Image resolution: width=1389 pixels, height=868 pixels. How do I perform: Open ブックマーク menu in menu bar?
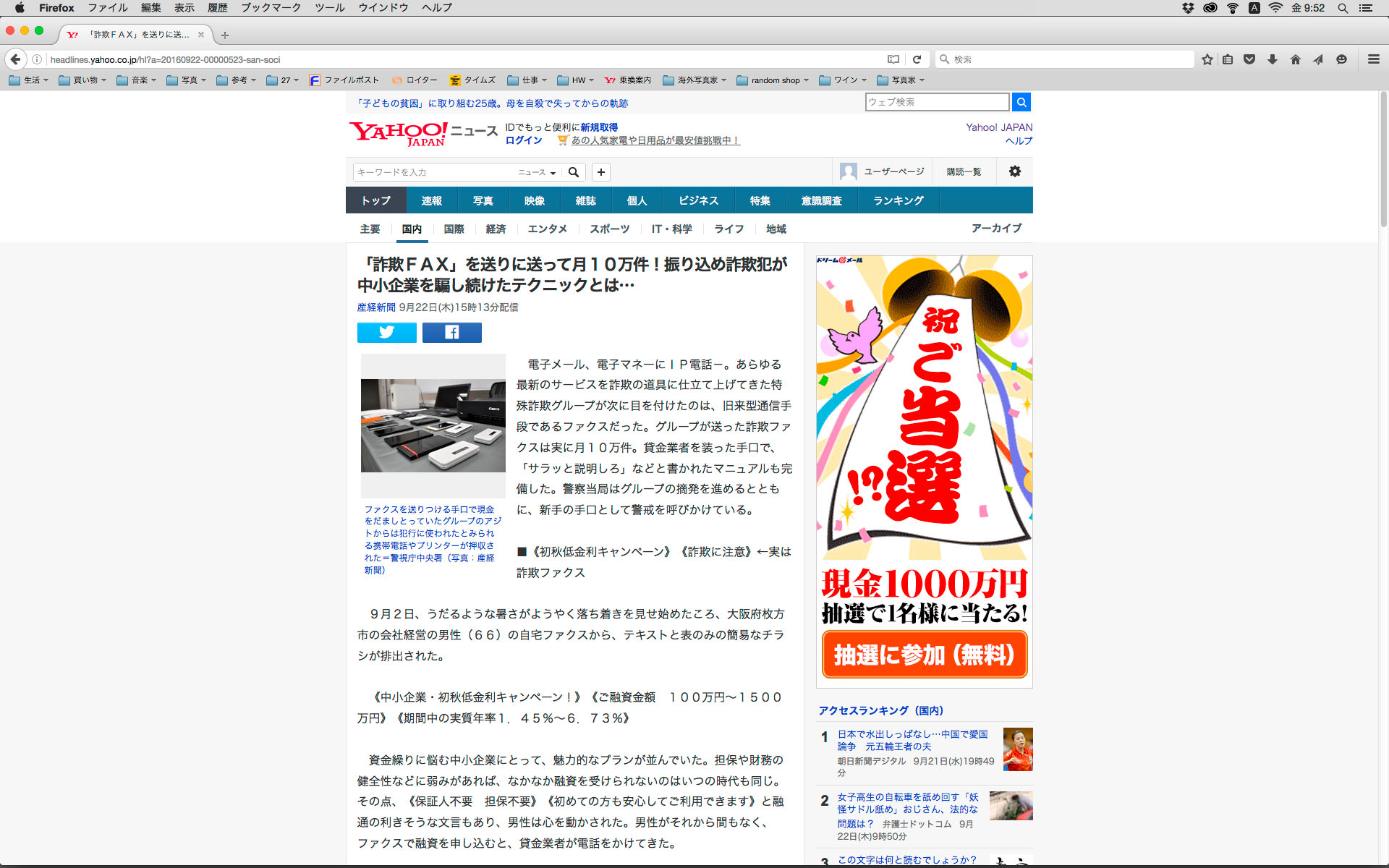point(271,8)
